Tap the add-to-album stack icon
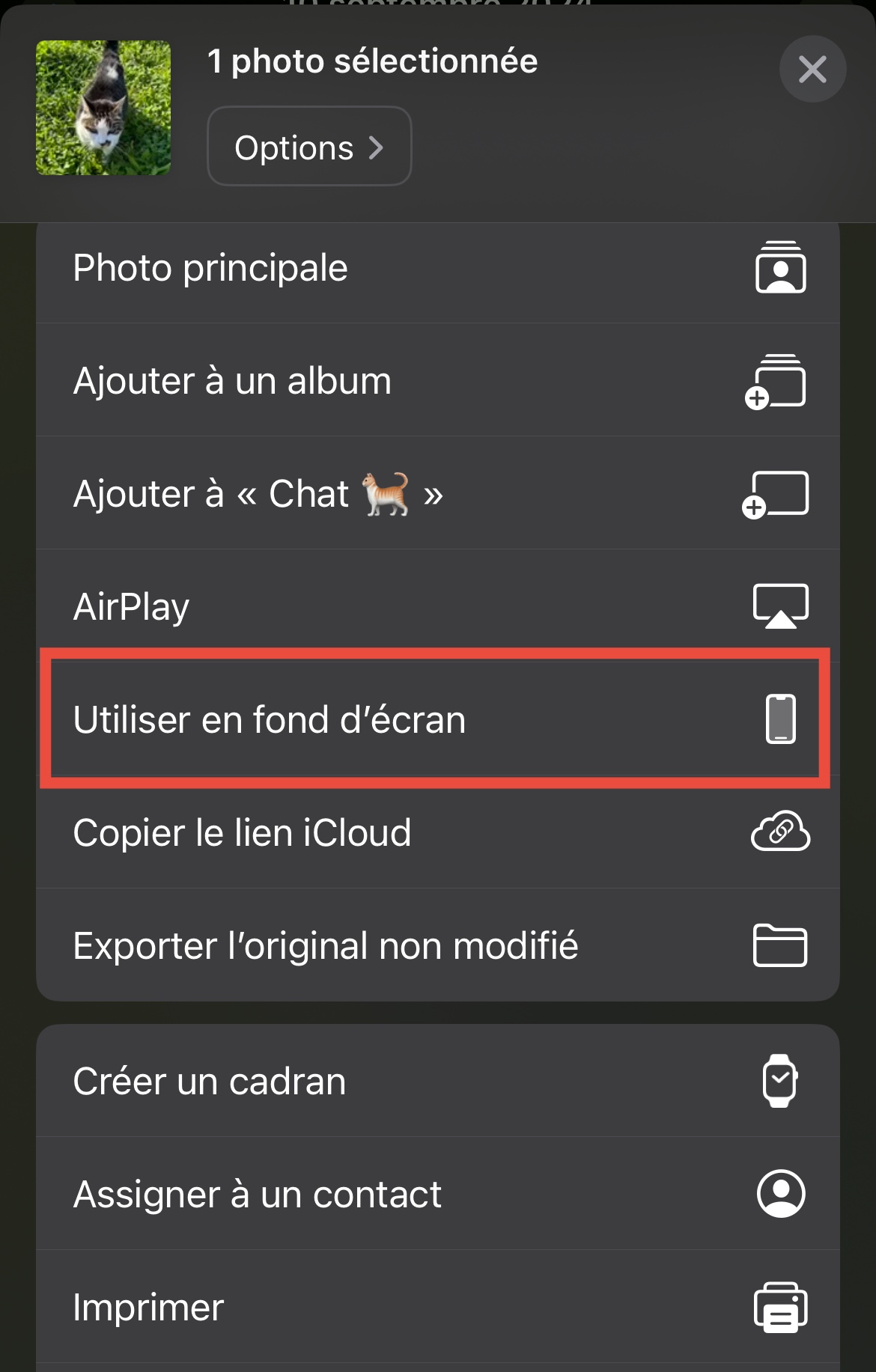This screenshot has height=1372, width=876. coord(776,382)
